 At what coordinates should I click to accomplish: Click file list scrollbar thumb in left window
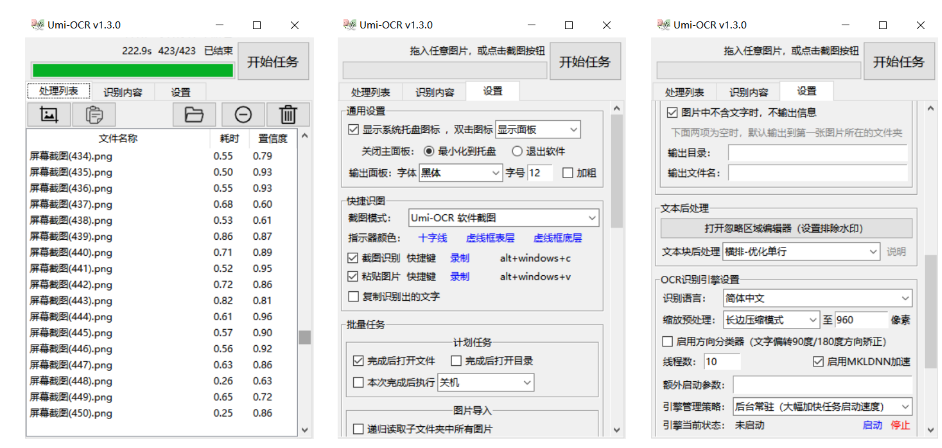pos(305,337)
